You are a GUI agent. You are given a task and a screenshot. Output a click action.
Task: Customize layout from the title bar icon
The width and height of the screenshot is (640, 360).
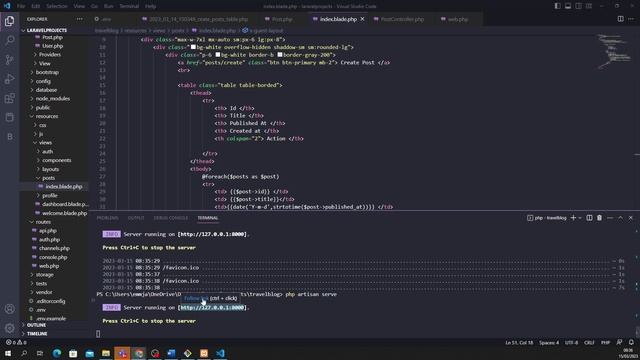(x=589, y=6)
